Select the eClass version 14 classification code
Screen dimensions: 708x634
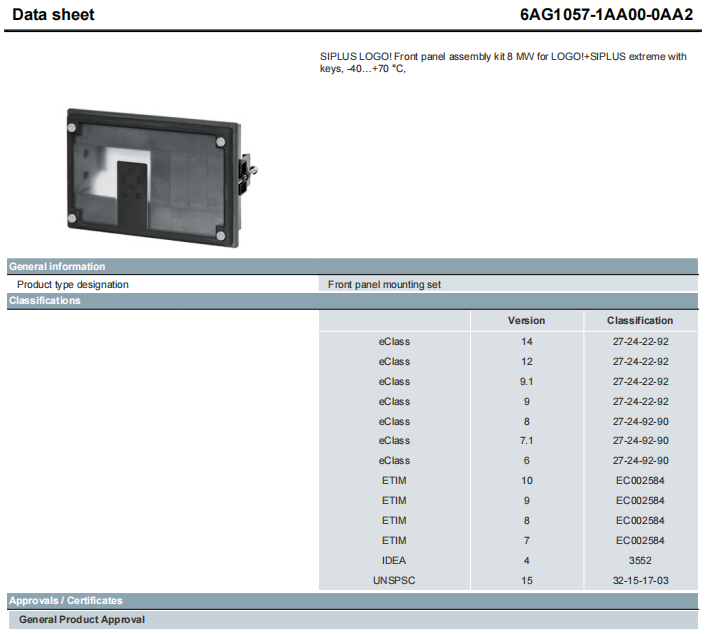click(640, 342)
